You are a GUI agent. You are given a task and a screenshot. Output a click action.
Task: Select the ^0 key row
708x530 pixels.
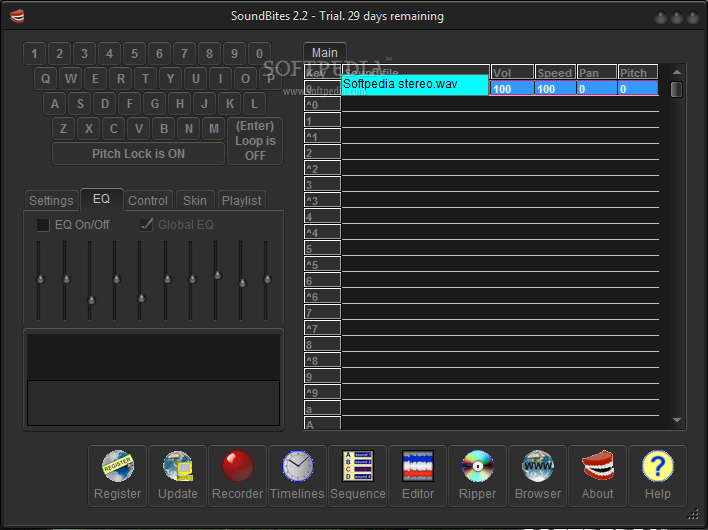(322, 104)
